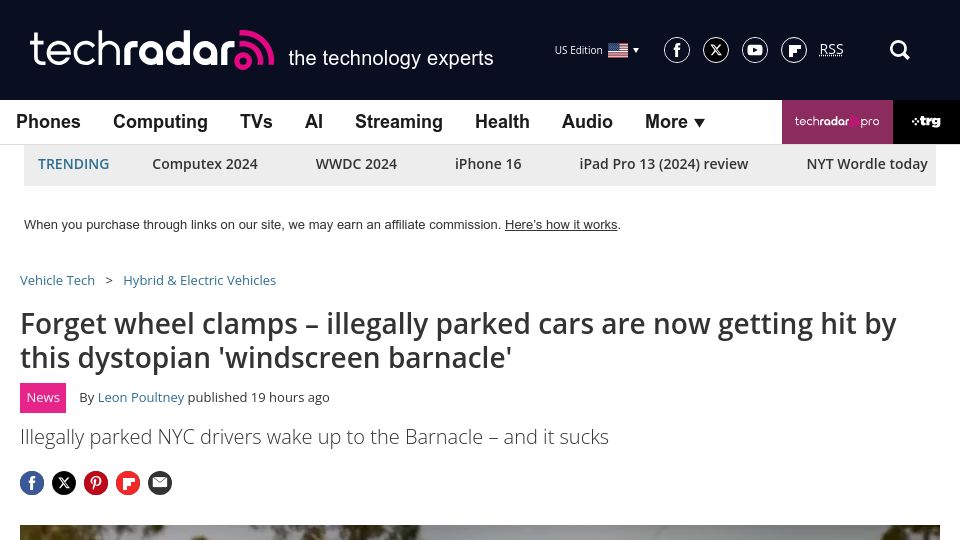The width and height of the screenshot is (960, 540).
Task: Open the site search icon
Action: click(899, 50)
